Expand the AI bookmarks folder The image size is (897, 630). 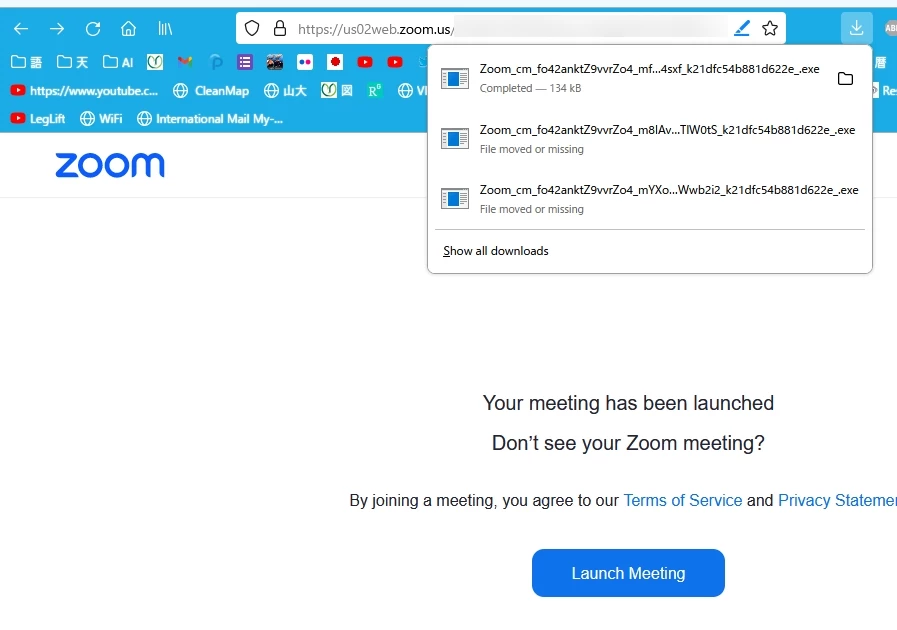118,62
